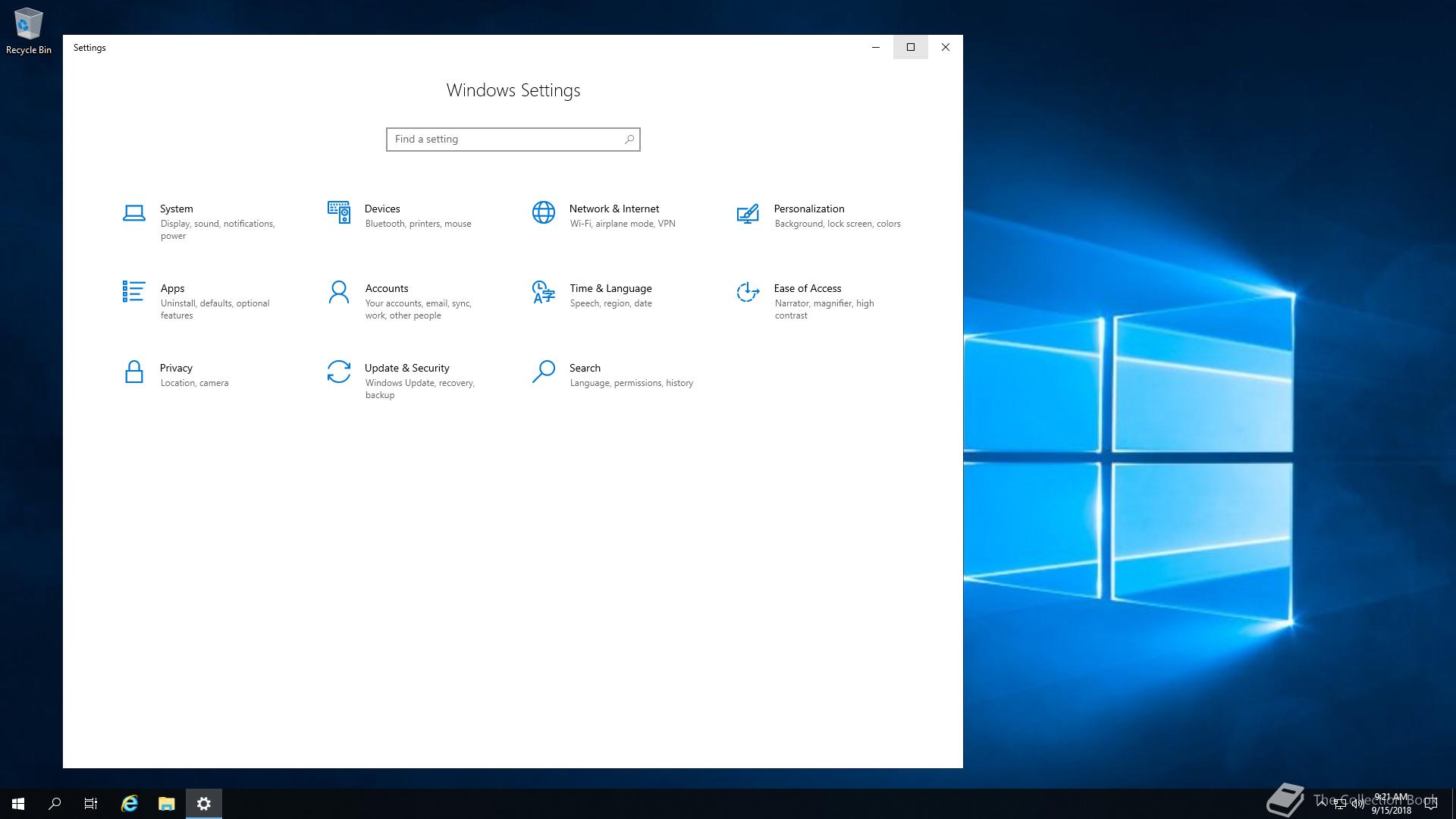
Task: Click the Personalization paintbrush icon
Action: 748,213
